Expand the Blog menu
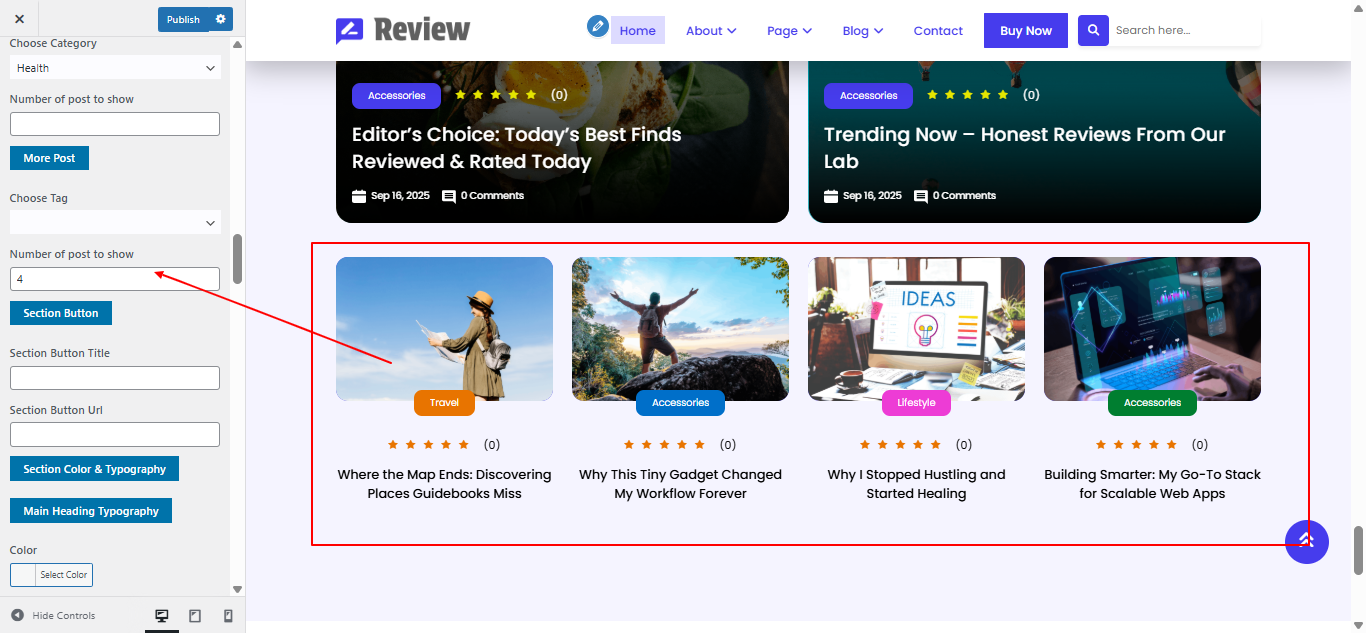Viewport: 1366px width, 633px height. 863,31
